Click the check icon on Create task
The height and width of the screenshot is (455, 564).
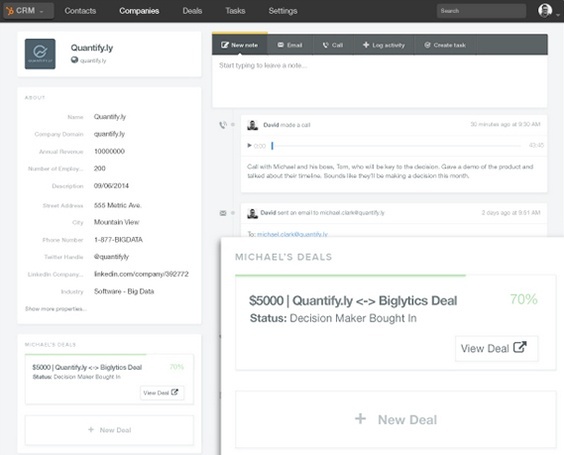coord(427,45)
